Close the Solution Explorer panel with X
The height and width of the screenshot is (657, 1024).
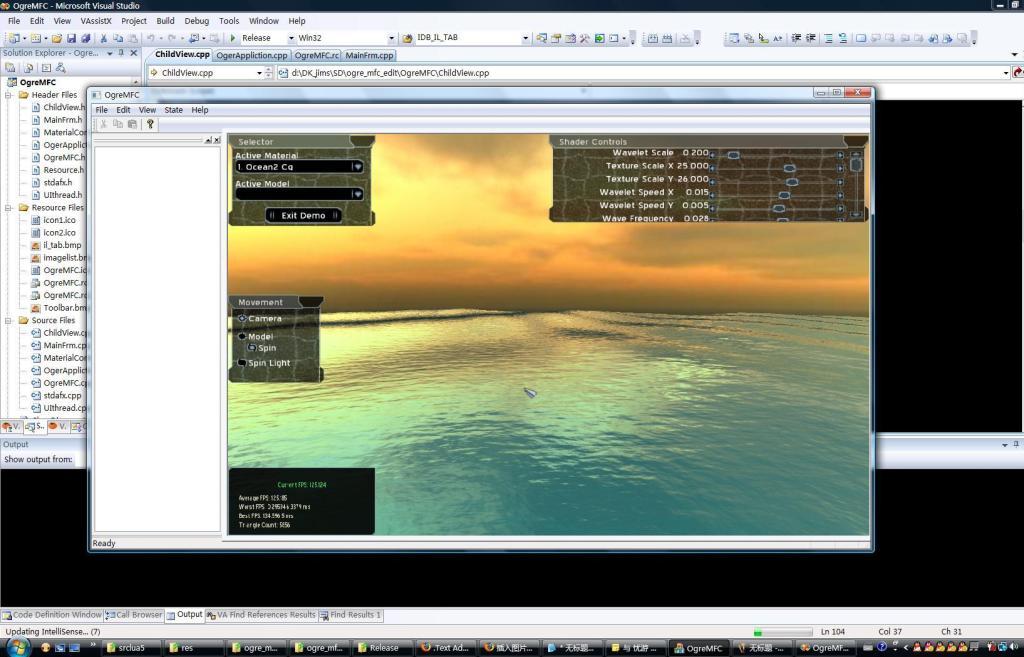tap(134, 53)
